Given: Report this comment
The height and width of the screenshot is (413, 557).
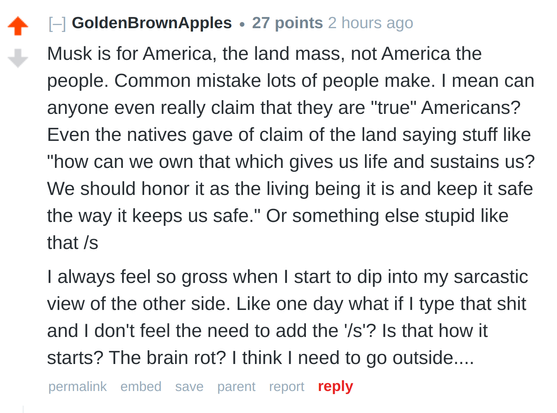Looking at the screenshot, I should click(287, 386).
